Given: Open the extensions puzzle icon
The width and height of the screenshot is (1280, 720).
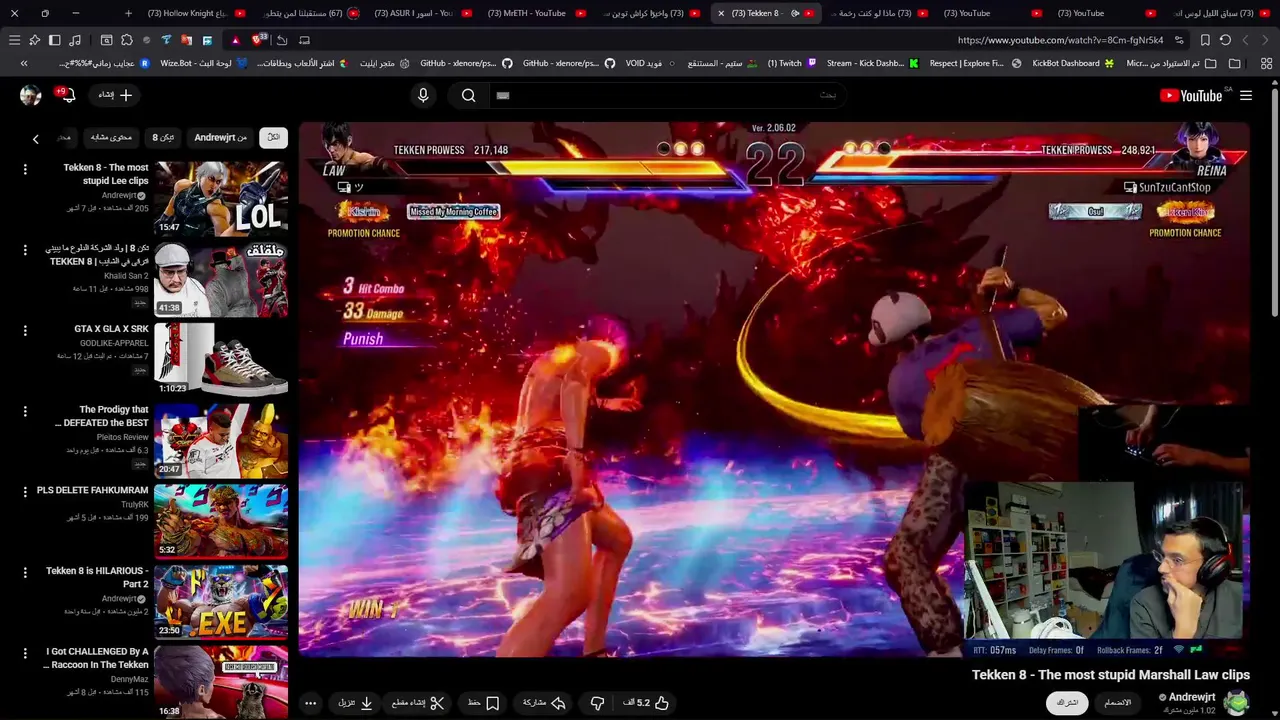Looking at the screenshot, I should click(x=126, y=40).
